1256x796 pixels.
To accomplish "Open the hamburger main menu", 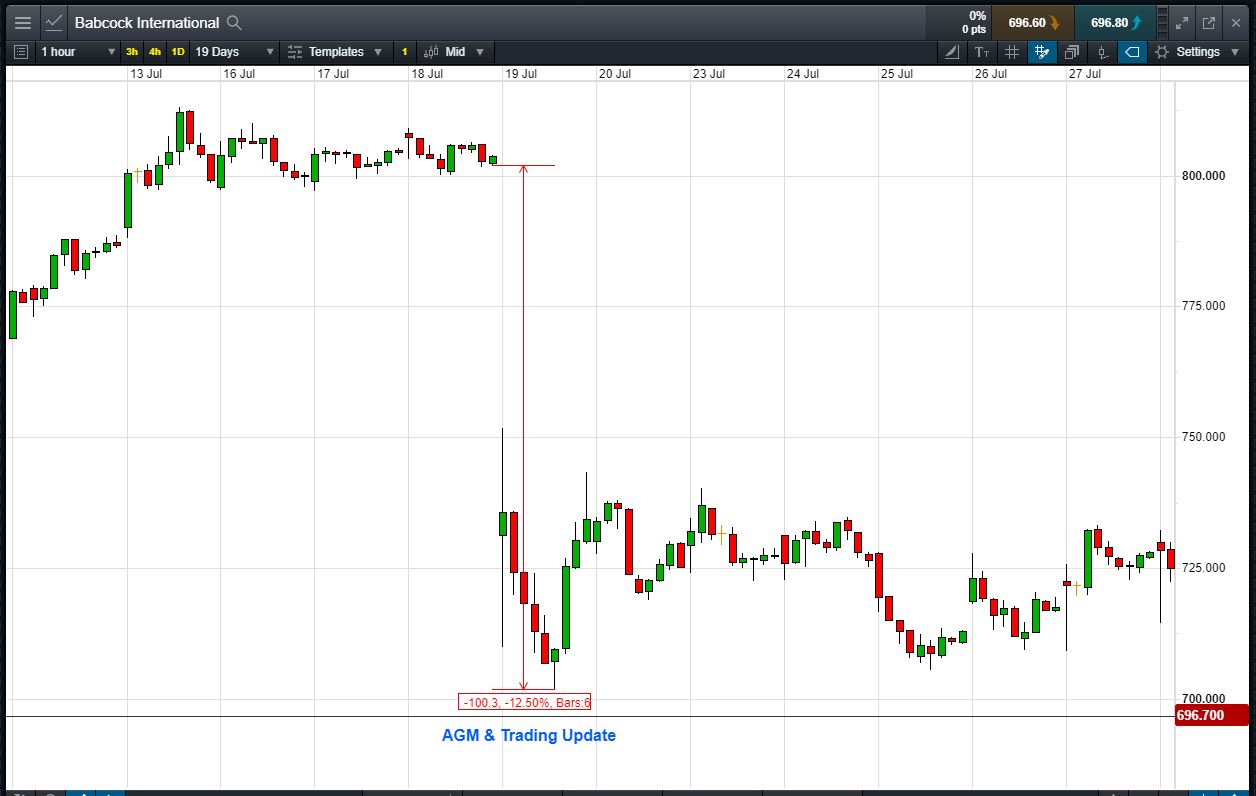I will point(22,22).
